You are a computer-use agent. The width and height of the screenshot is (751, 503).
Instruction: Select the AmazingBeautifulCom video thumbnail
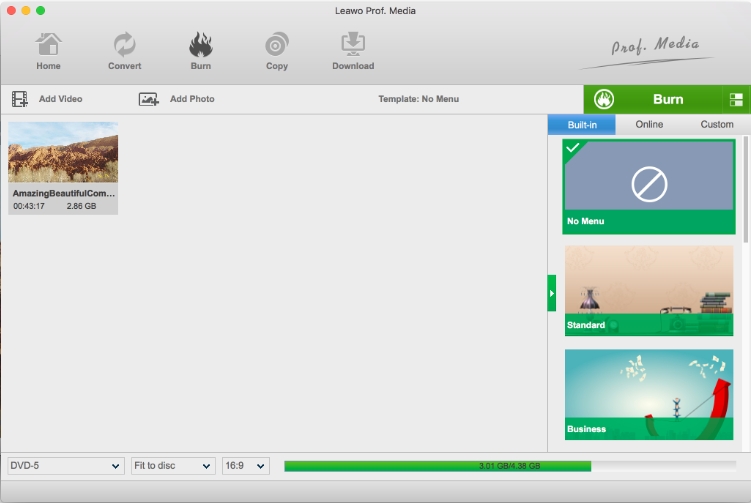tap(63, 152)
